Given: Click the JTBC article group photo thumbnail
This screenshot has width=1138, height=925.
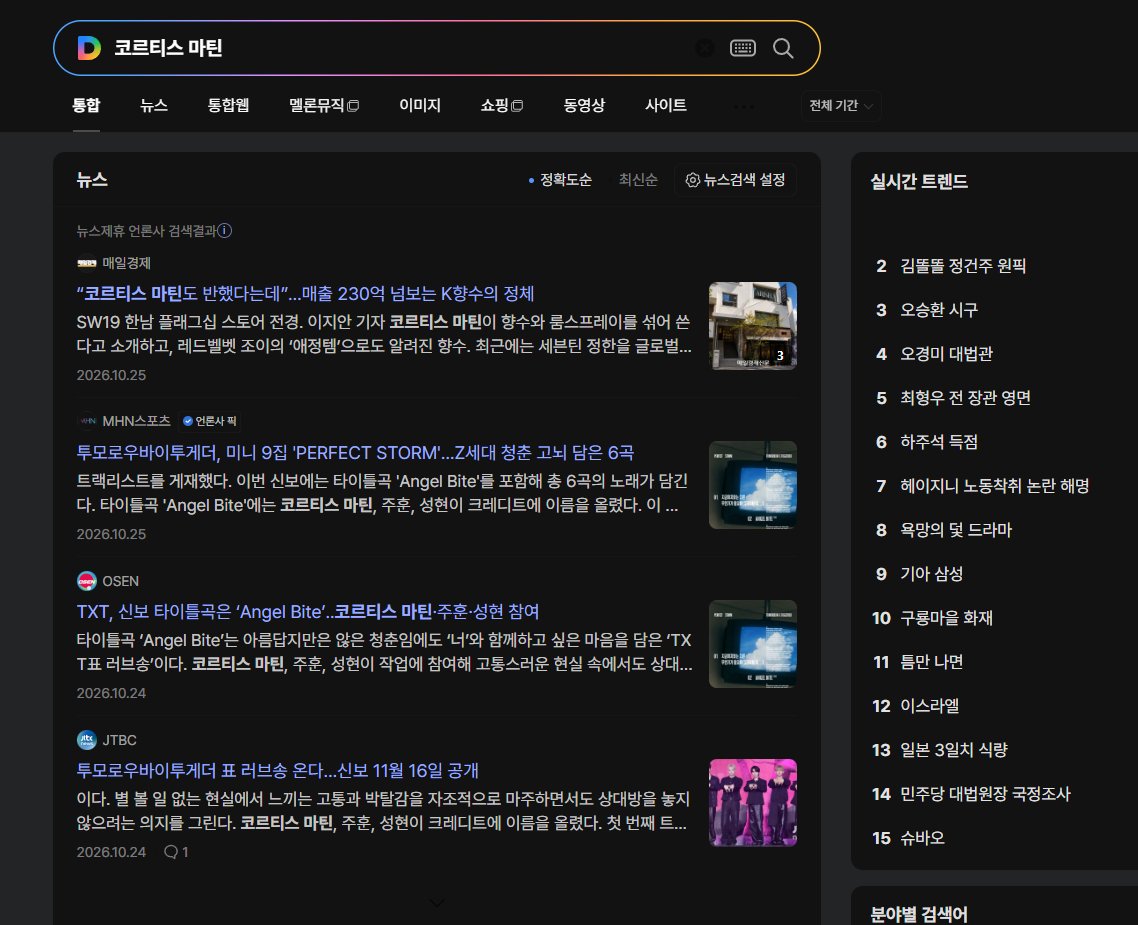Looking at the screenshot, I should click(753, 802).
